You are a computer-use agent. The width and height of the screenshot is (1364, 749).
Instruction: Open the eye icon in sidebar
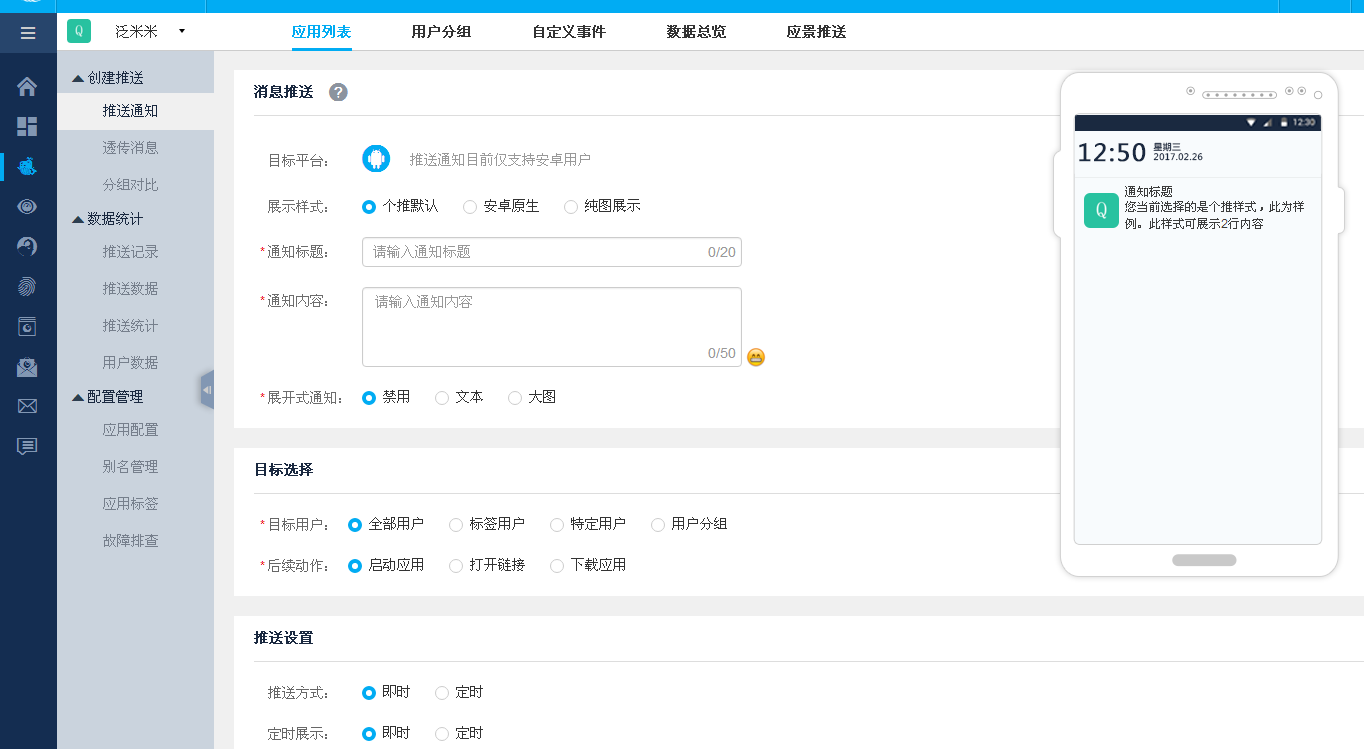click(x=27, y=206)
